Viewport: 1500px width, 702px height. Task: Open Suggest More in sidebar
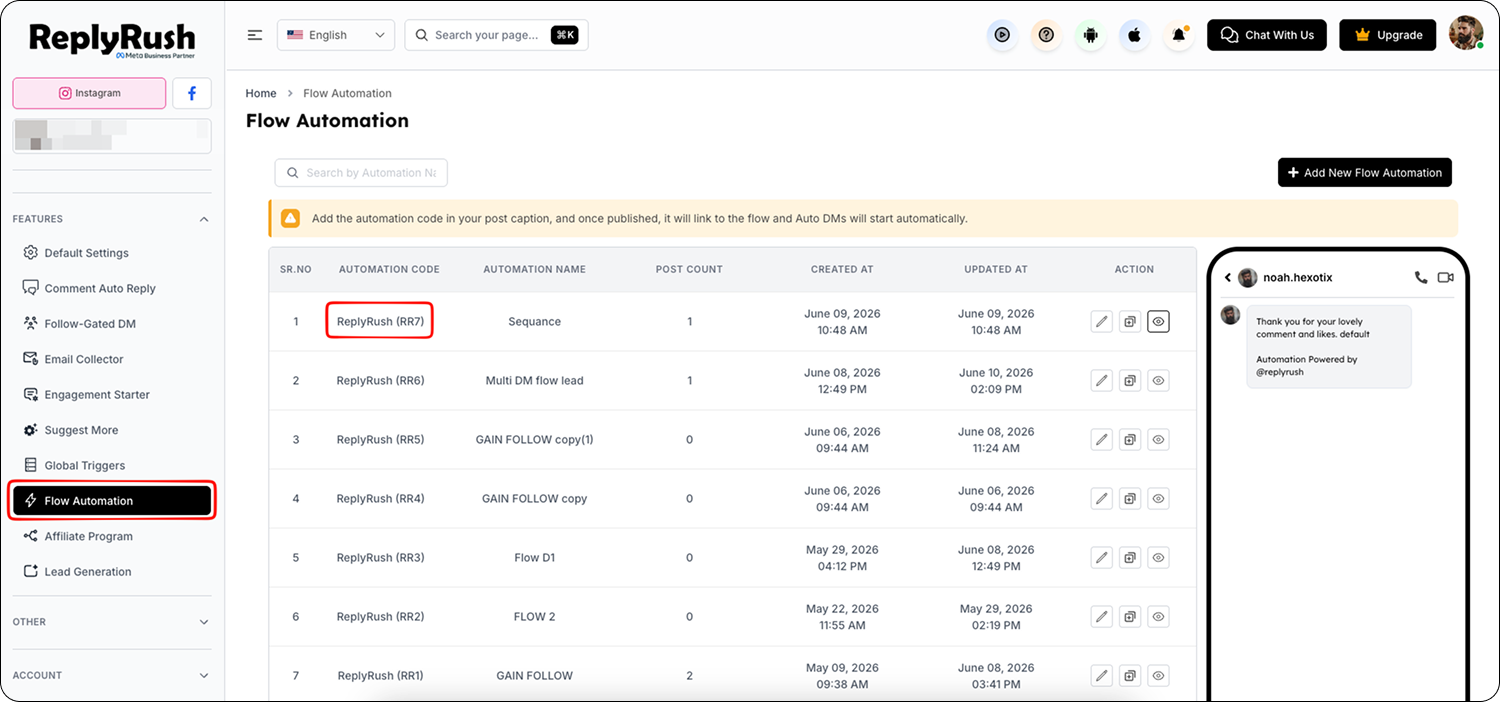[x=112, y=430]
